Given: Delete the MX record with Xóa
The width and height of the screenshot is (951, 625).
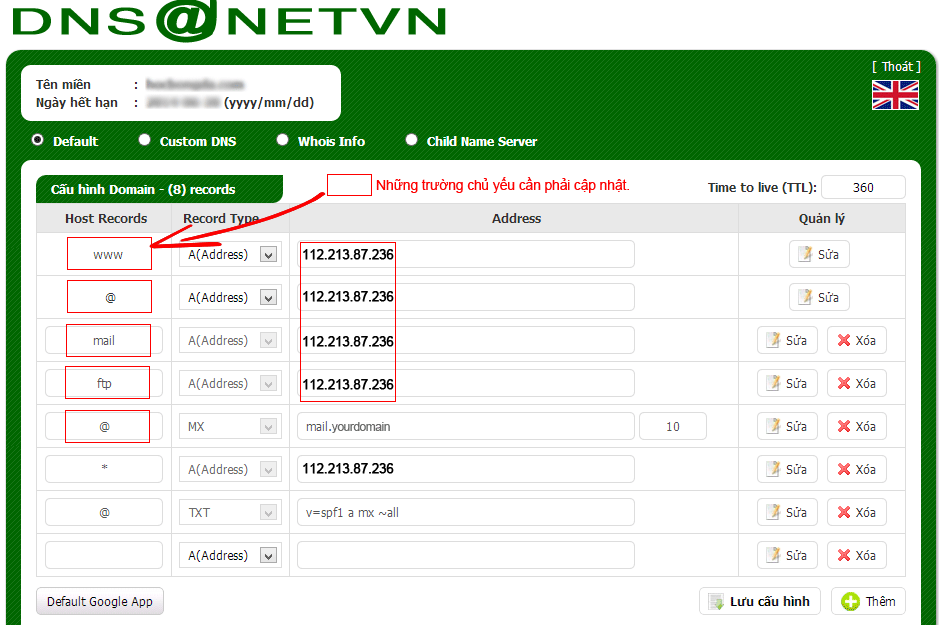Looking at the screenshot, I should (857, 427).
